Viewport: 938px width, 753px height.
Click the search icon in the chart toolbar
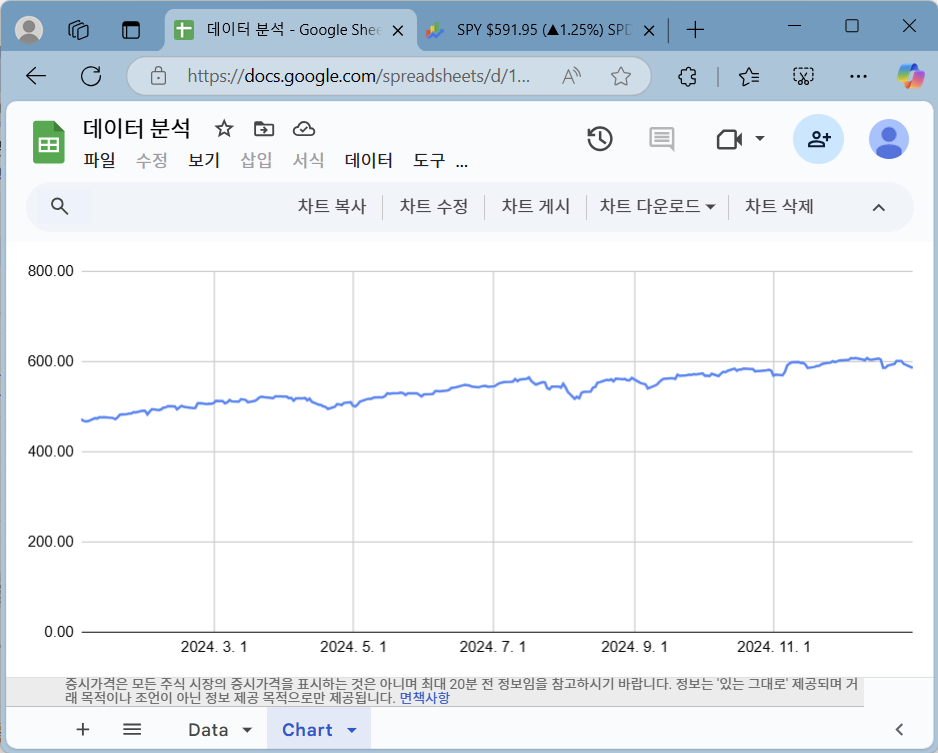[60, 207]
